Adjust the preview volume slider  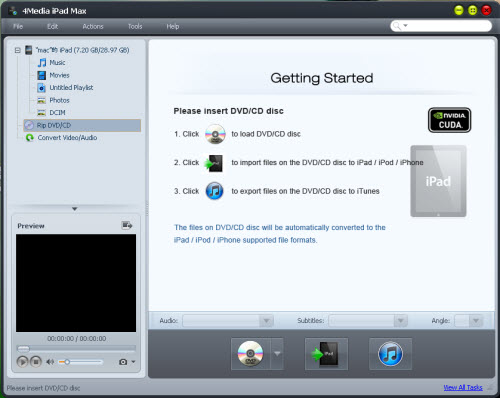(81, 362)
